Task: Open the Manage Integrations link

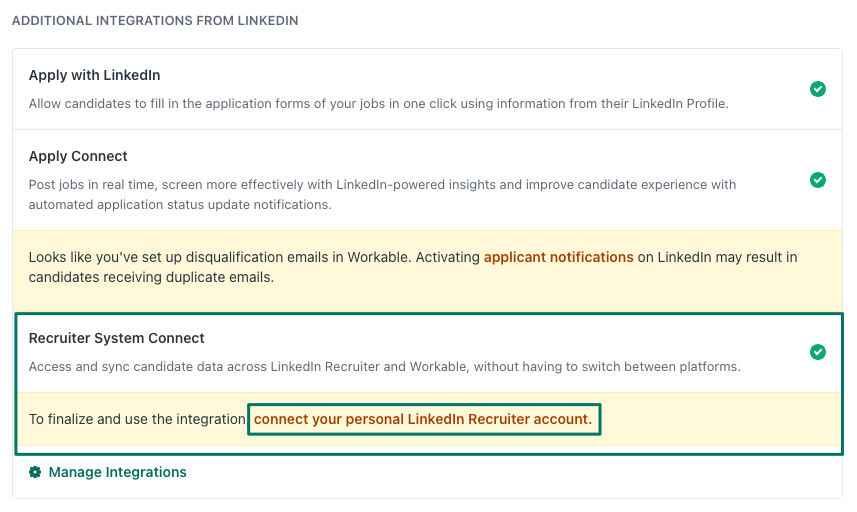Action: pos(118,472)
